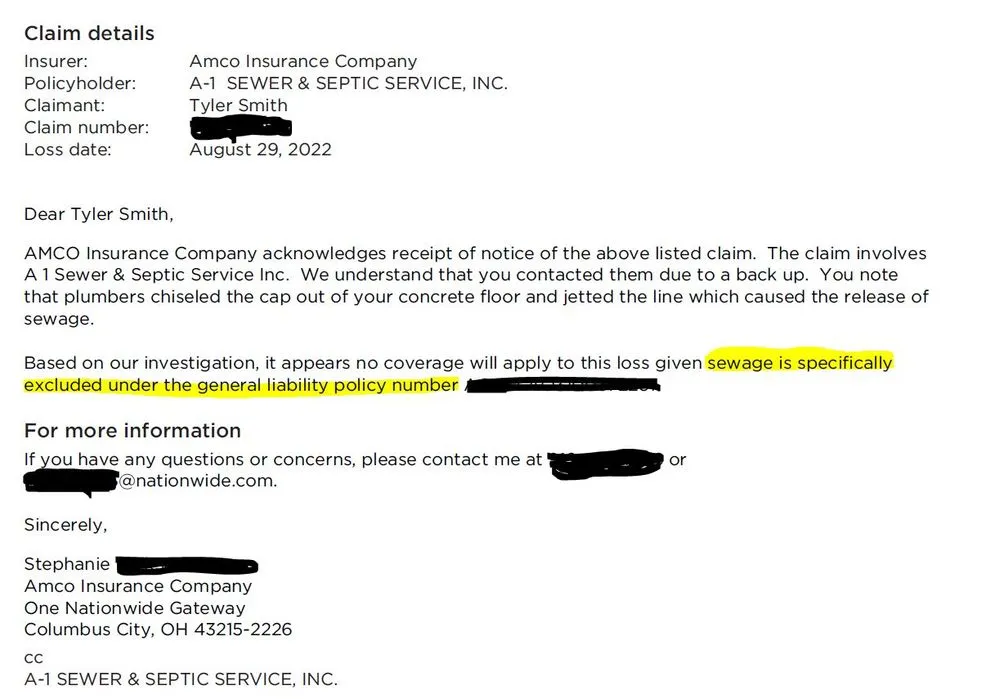Click the "Claim details" heading
The height and width of the screenshot is (699, 1000).
coord(89,33)
